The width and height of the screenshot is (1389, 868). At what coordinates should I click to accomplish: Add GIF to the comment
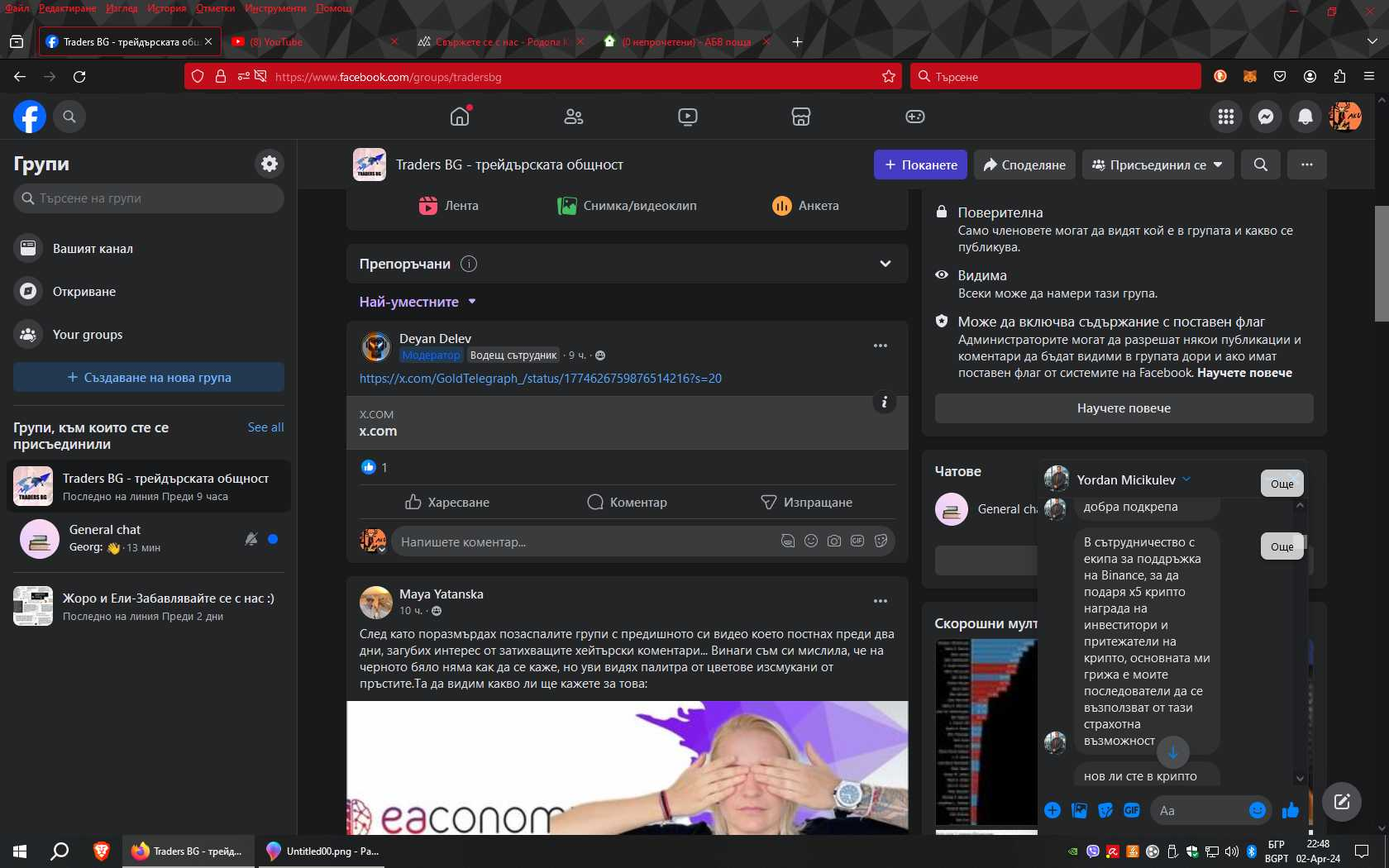pyautogui.click(x=857, y=541)
